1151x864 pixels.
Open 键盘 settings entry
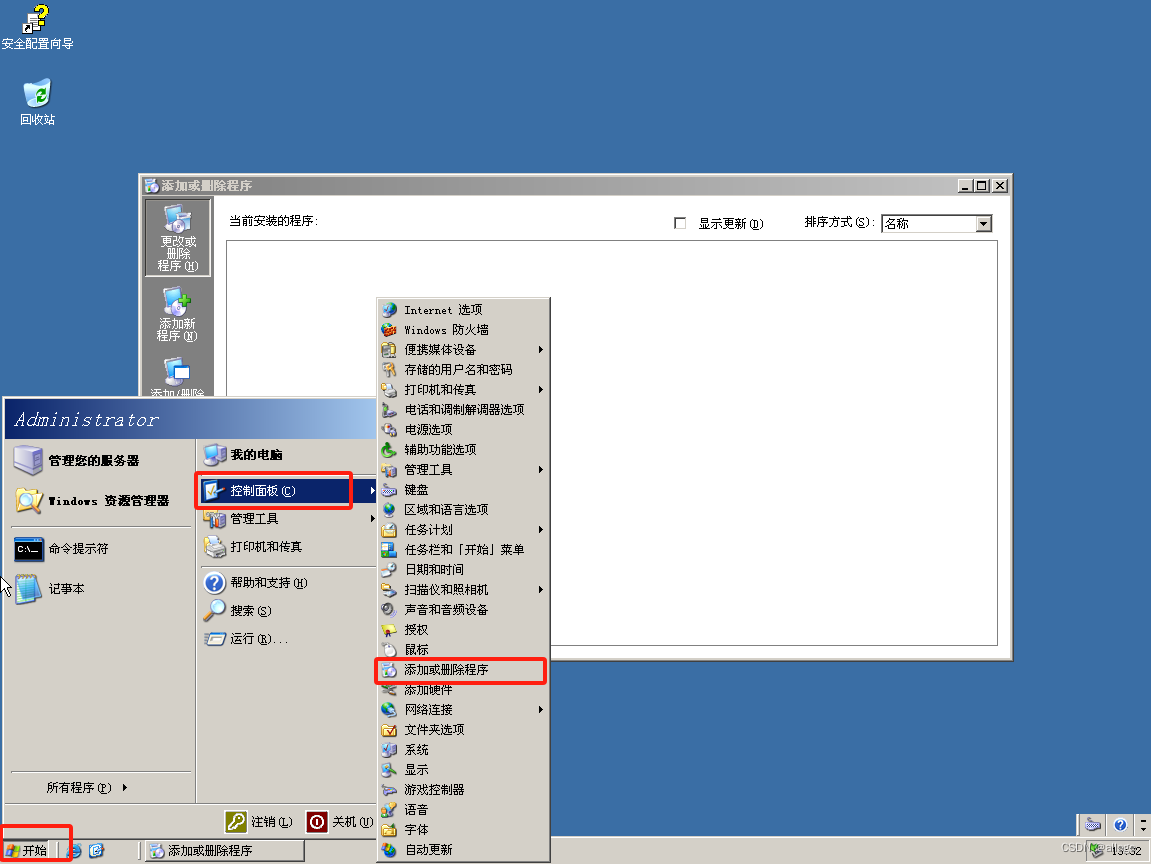(463, 490)
